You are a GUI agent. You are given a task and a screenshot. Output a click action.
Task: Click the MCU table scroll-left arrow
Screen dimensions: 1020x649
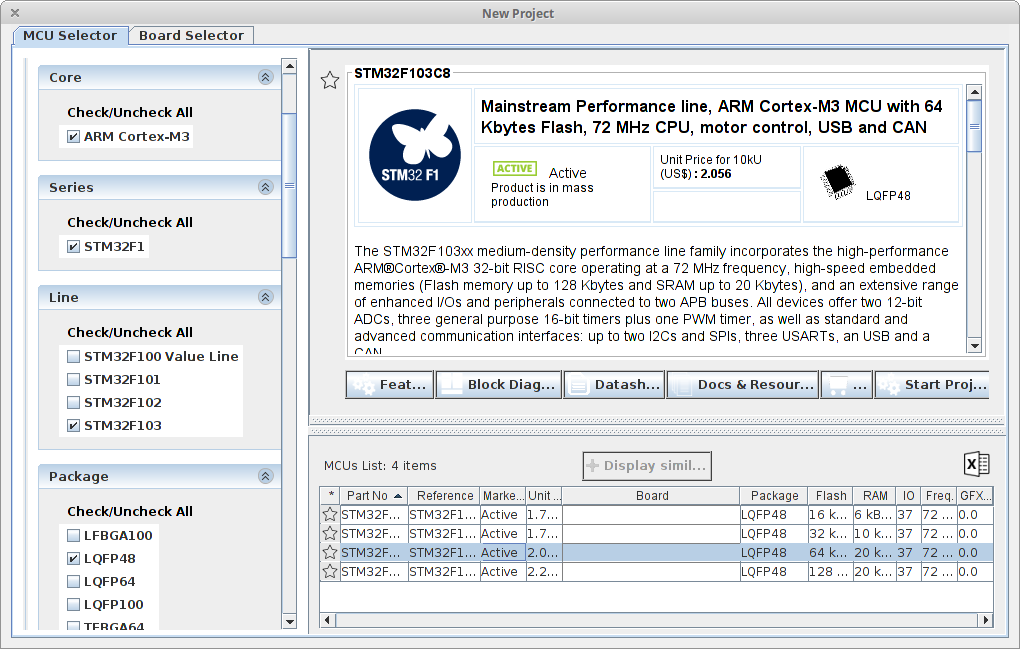327,620
